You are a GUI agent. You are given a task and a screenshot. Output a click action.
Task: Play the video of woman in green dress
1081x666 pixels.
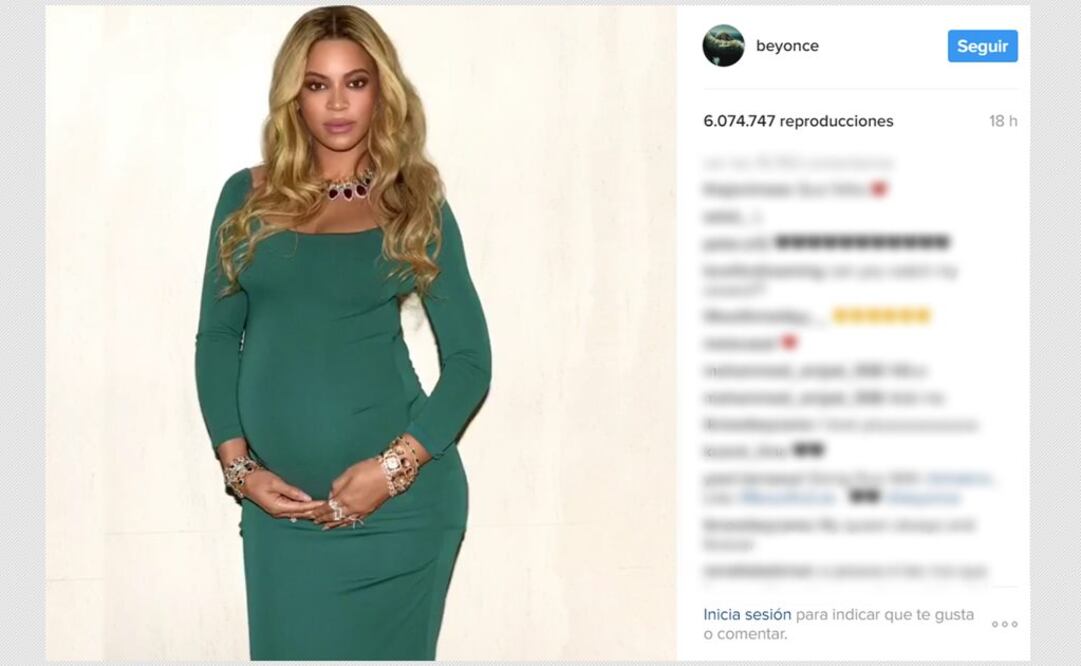pyautogui.click(x=361, y=332)
